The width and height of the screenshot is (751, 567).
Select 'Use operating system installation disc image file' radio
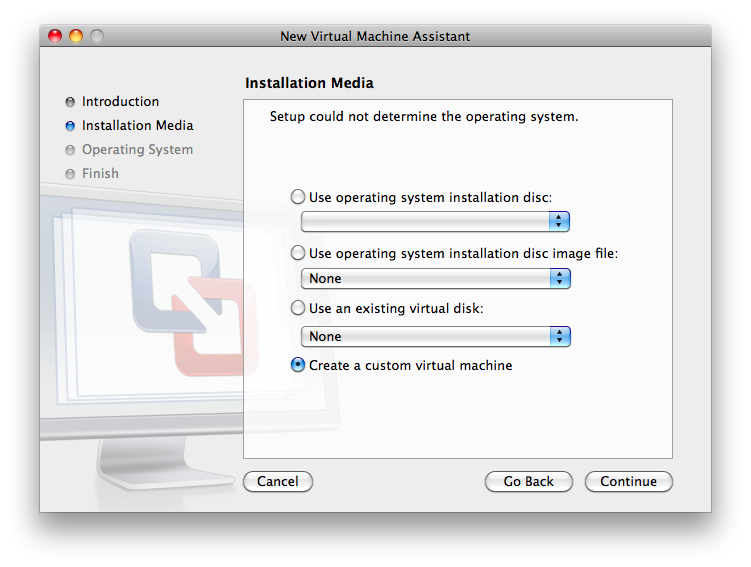click(x=298, y=253)
